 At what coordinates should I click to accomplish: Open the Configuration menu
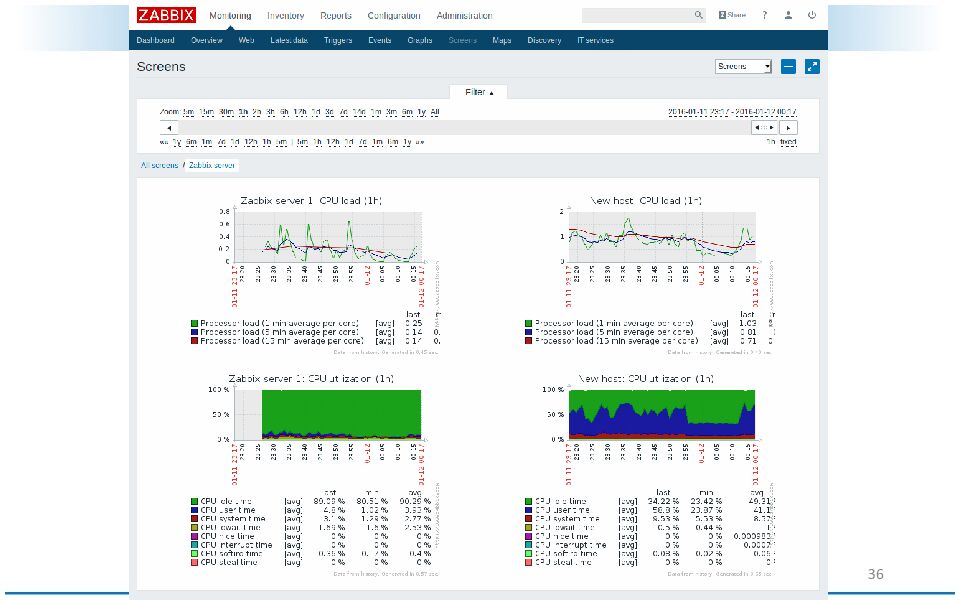coord(393,16)
